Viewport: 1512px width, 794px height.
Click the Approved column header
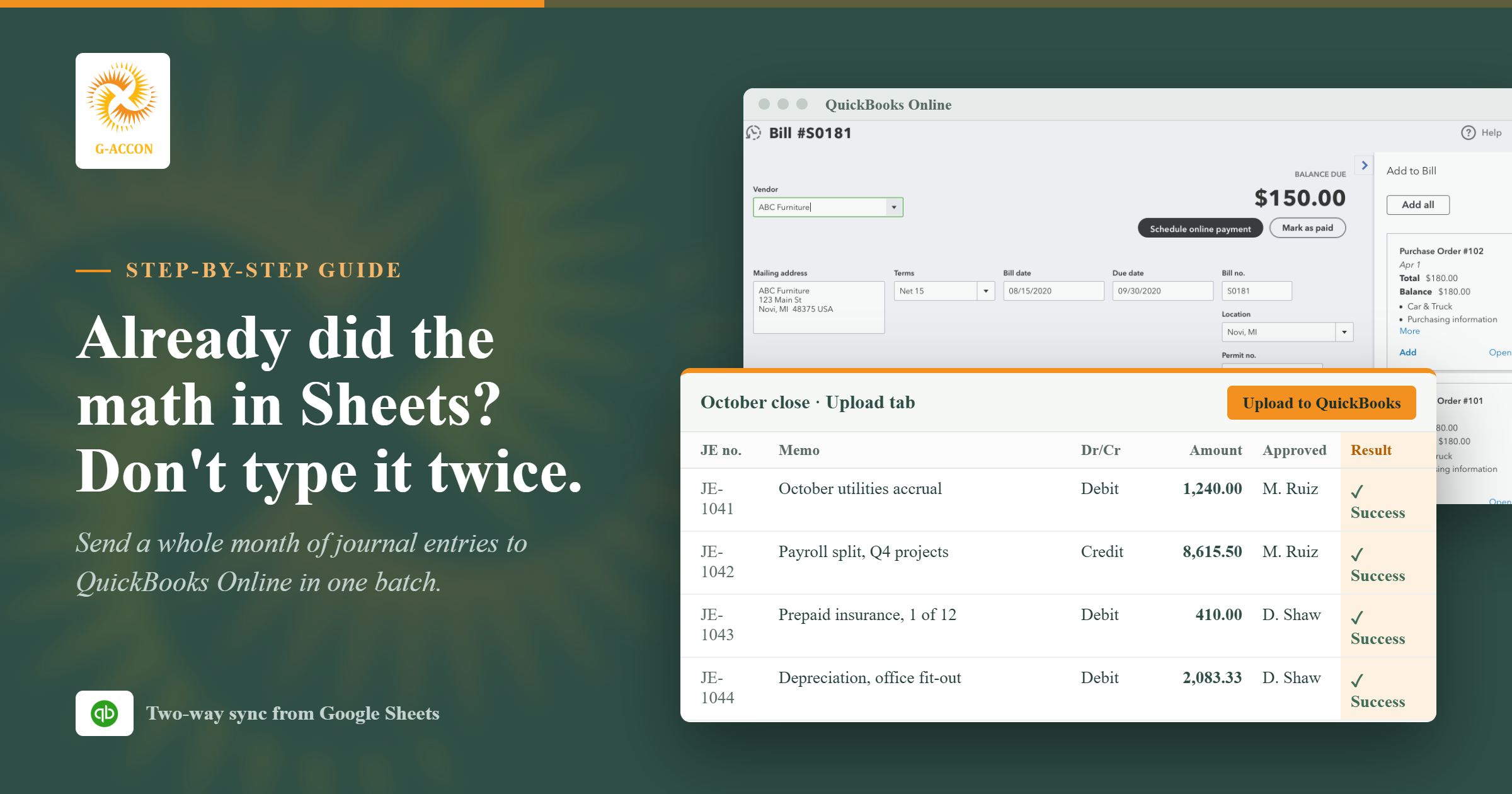(x=1294, y=450)
